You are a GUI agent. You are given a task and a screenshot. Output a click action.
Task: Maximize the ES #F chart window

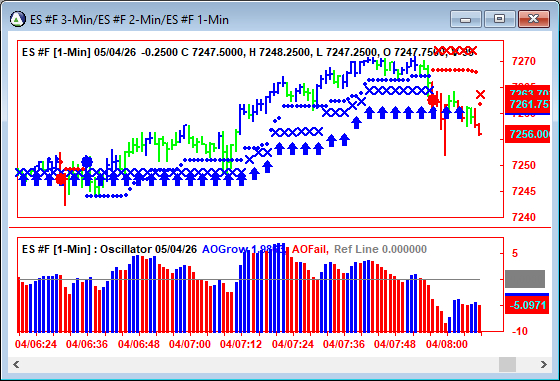tap(499, 19)
